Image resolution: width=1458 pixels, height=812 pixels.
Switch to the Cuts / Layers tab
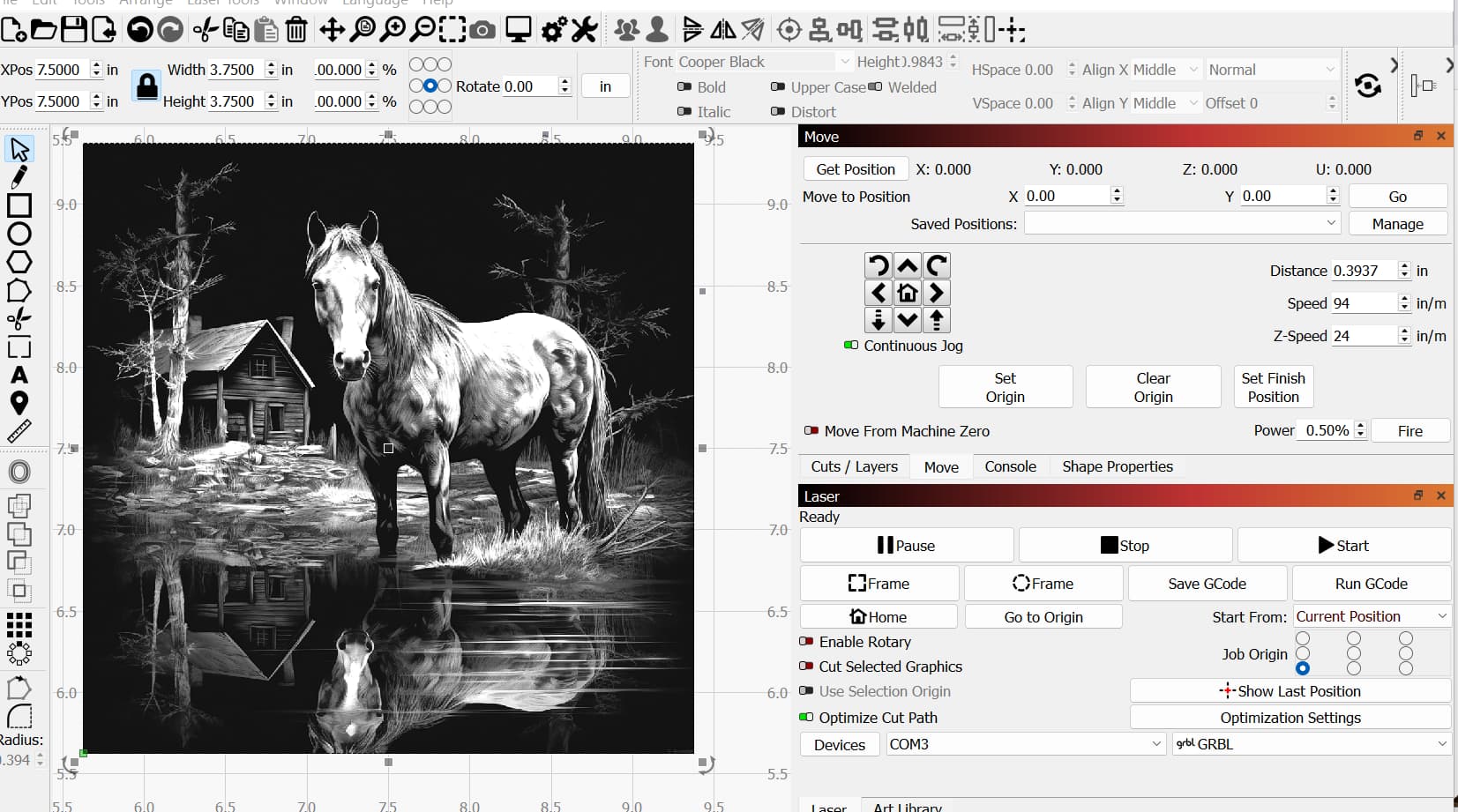pyautogui.click(x=854, y=466)
